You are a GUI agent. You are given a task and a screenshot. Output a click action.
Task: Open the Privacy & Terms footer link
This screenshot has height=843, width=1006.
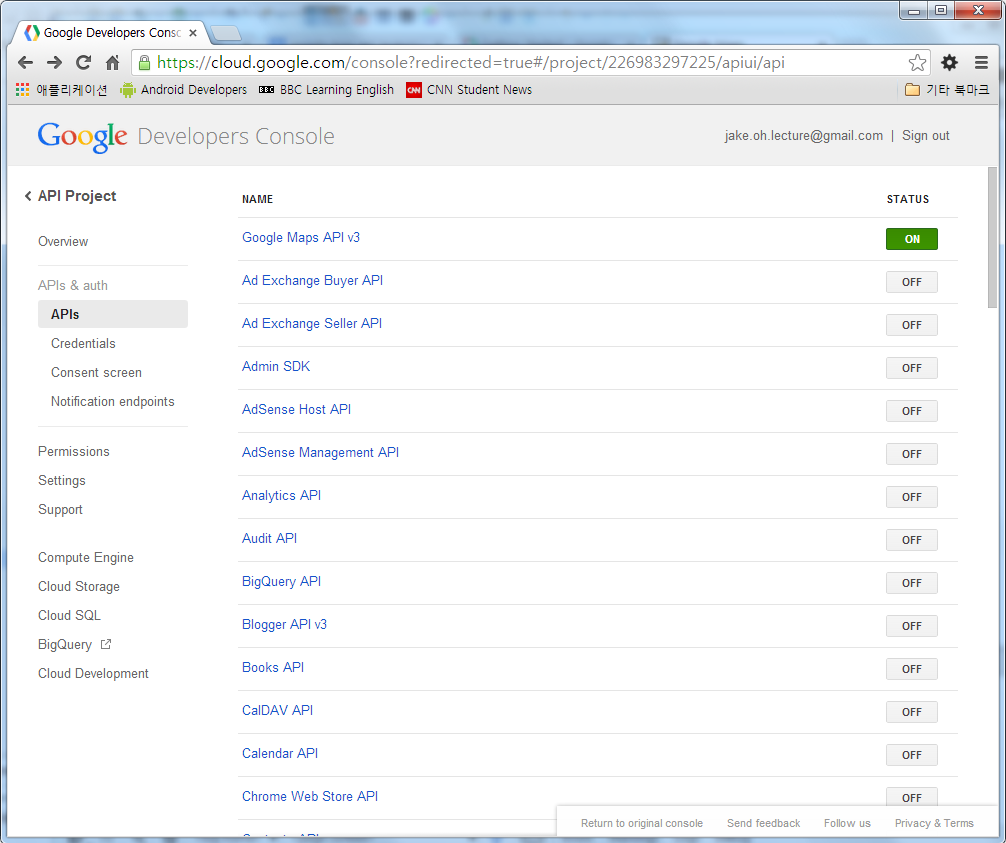934,823
